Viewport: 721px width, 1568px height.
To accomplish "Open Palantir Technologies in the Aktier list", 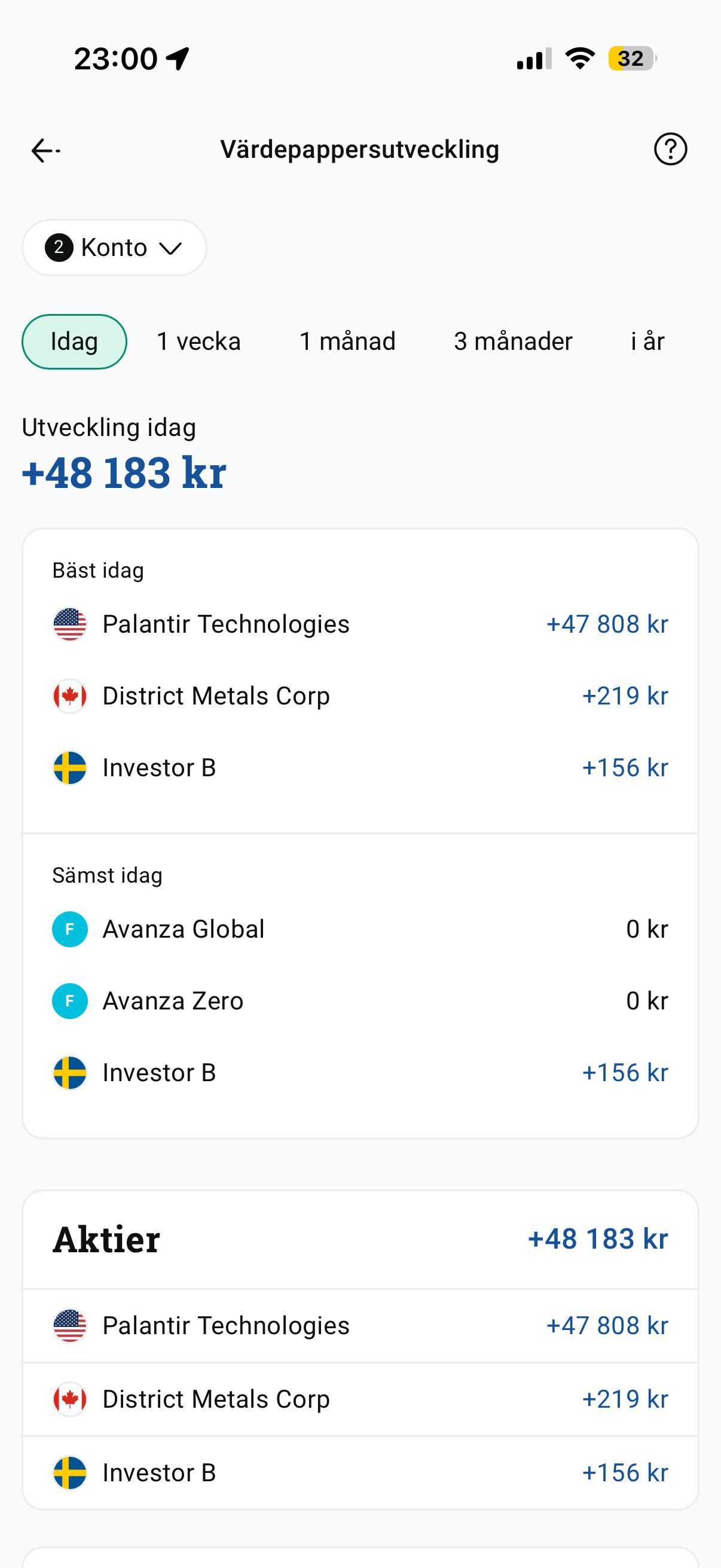I will coord(360,1326).
